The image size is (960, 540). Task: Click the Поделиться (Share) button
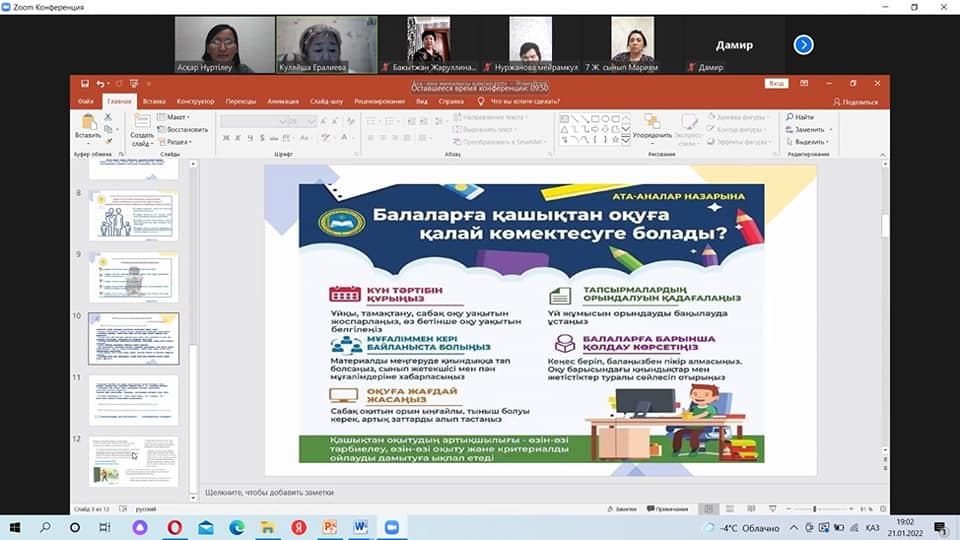(855, 101)
